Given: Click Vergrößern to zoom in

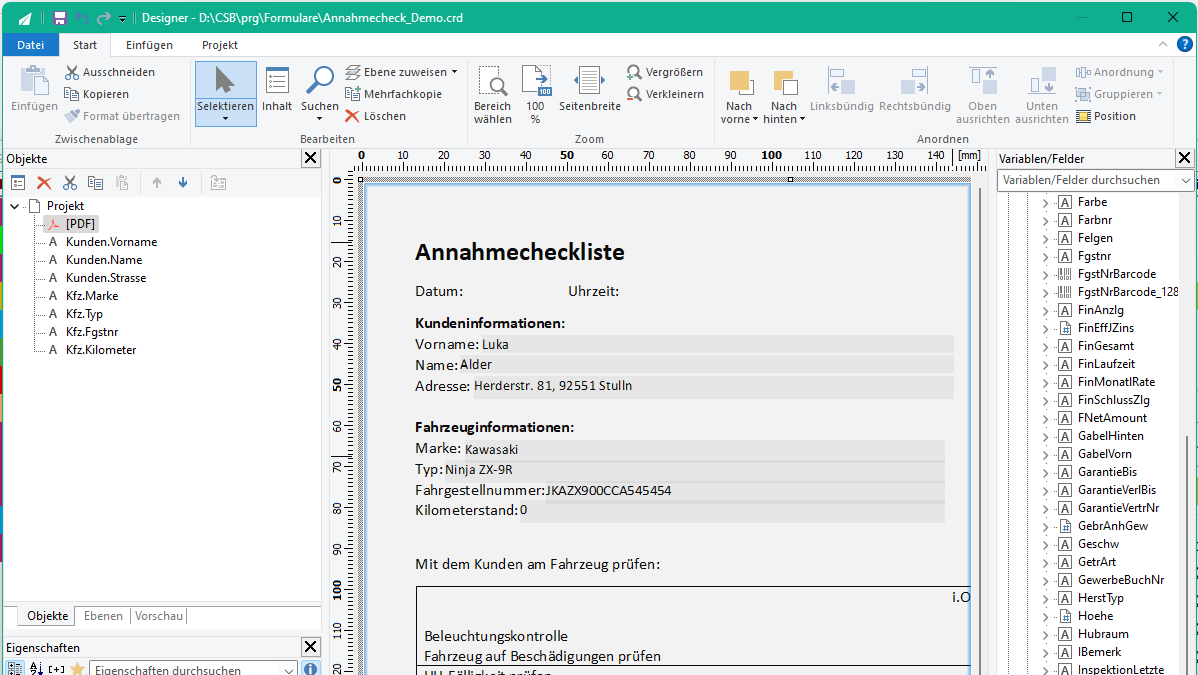Looking at the screenshot, I should click(665, 72).
